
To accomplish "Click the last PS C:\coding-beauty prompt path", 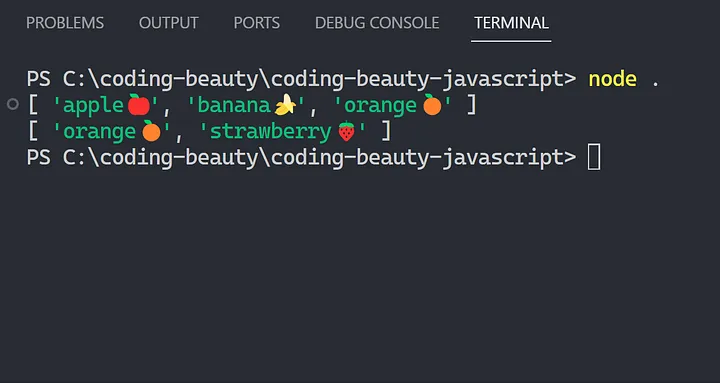I will 301,158.
